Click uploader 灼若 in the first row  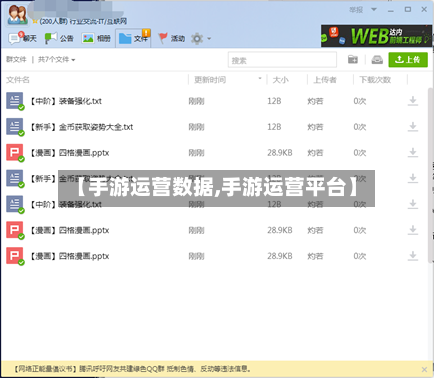[x=315, y=101]
